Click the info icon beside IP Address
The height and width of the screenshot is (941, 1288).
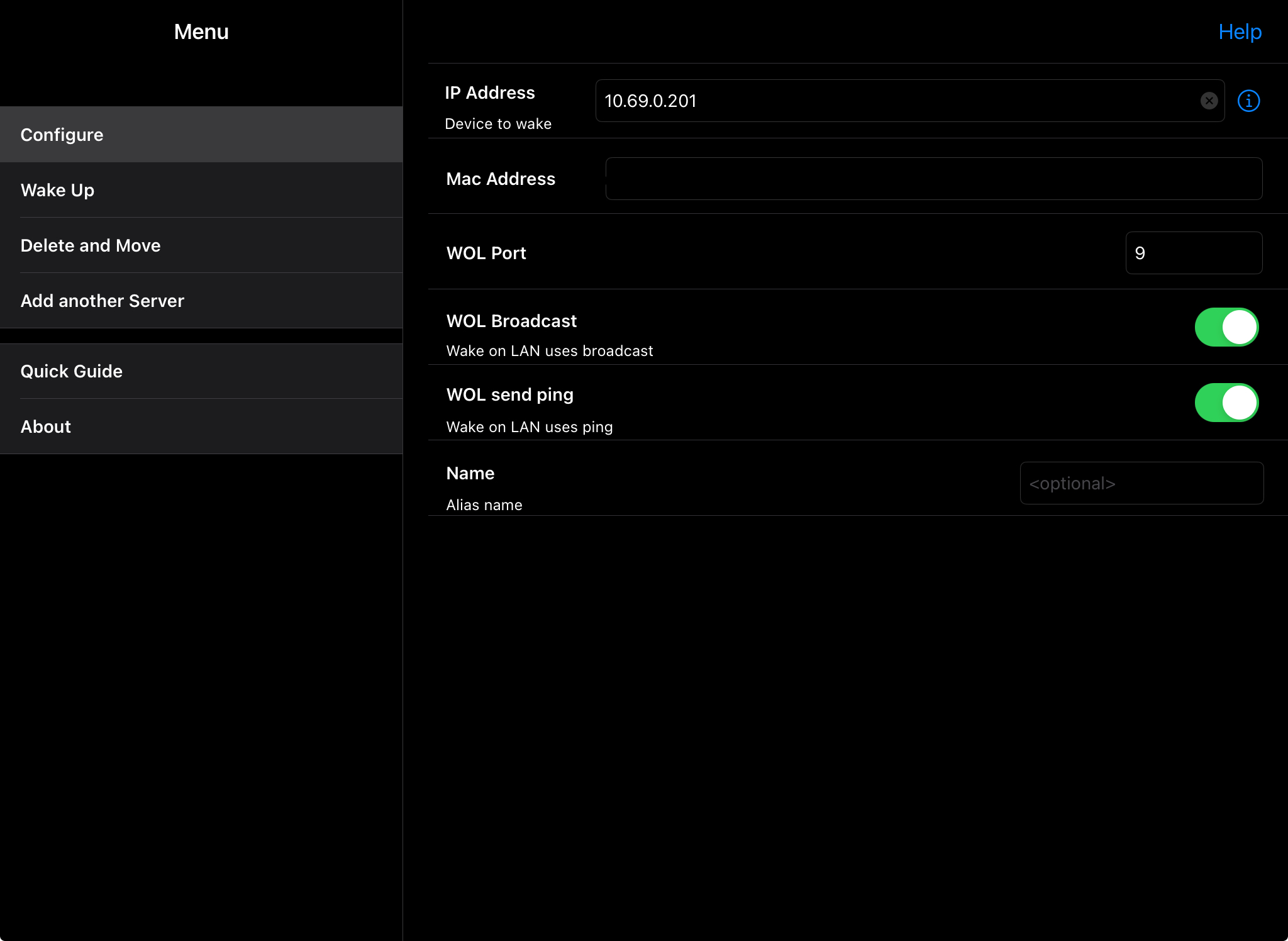pos(1248,101)
